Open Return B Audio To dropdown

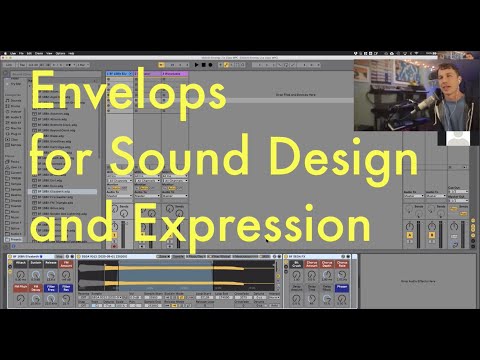436,196
